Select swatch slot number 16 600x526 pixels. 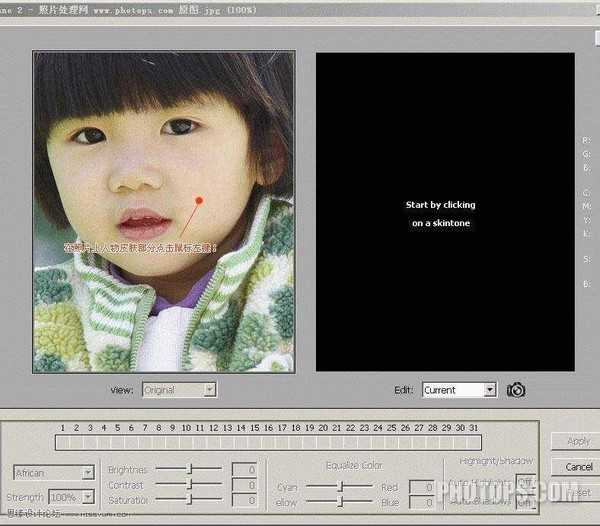[x=269, y=442]
